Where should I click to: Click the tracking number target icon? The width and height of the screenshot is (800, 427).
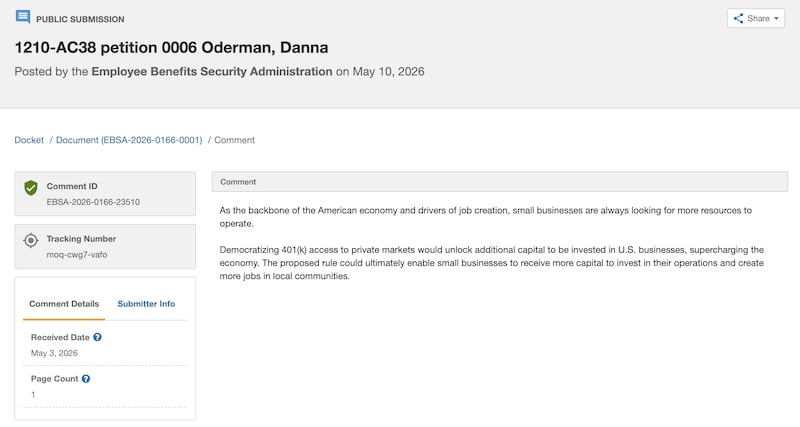tap(31, 240)
